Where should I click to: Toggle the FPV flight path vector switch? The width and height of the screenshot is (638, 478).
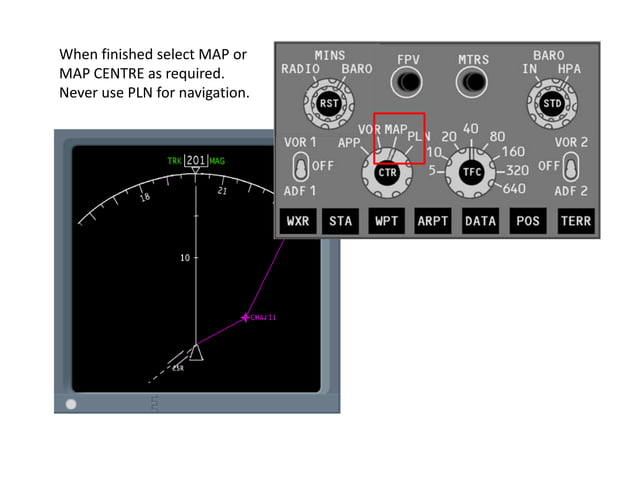(x=407, y=82)
